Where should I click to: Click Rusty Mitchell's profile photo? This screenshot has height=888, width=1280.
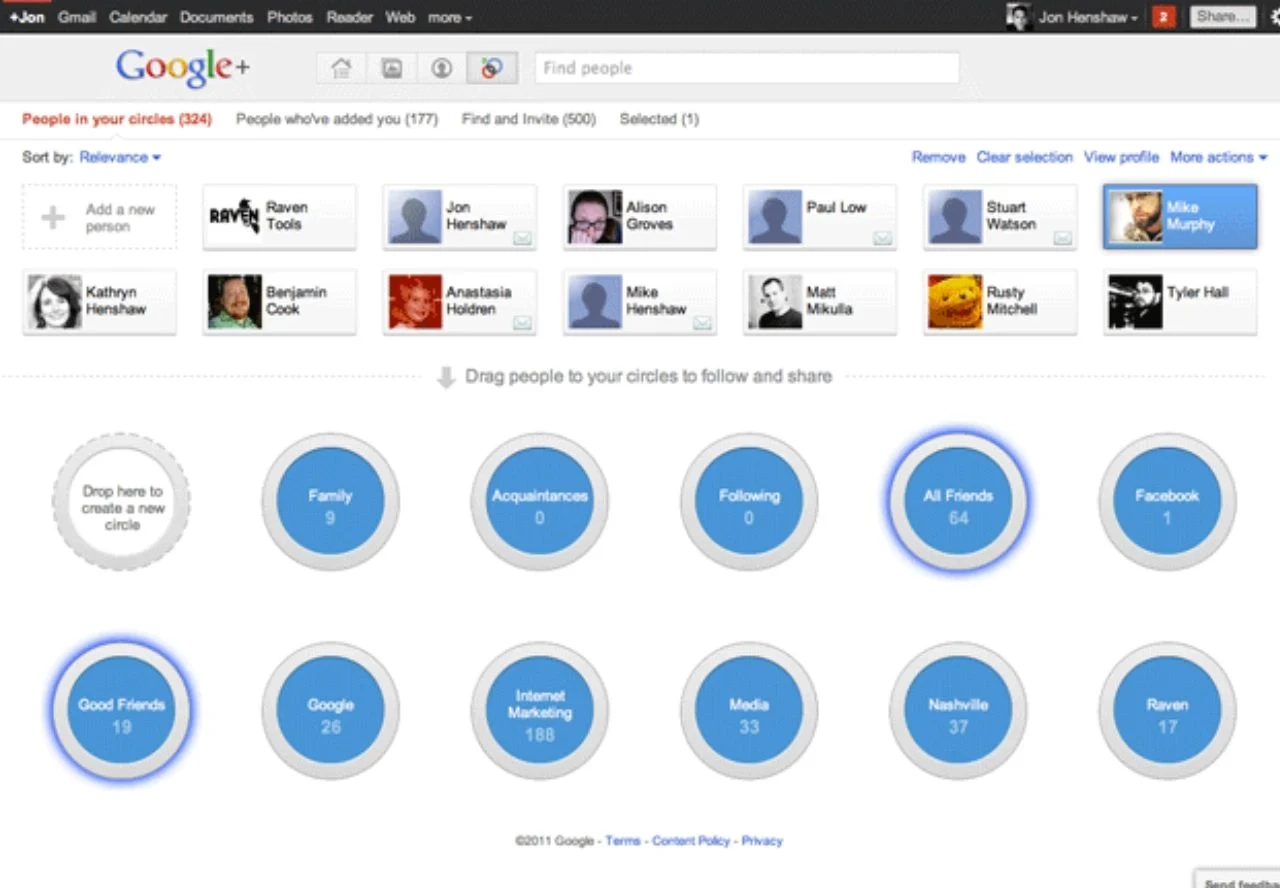[955, 302]
